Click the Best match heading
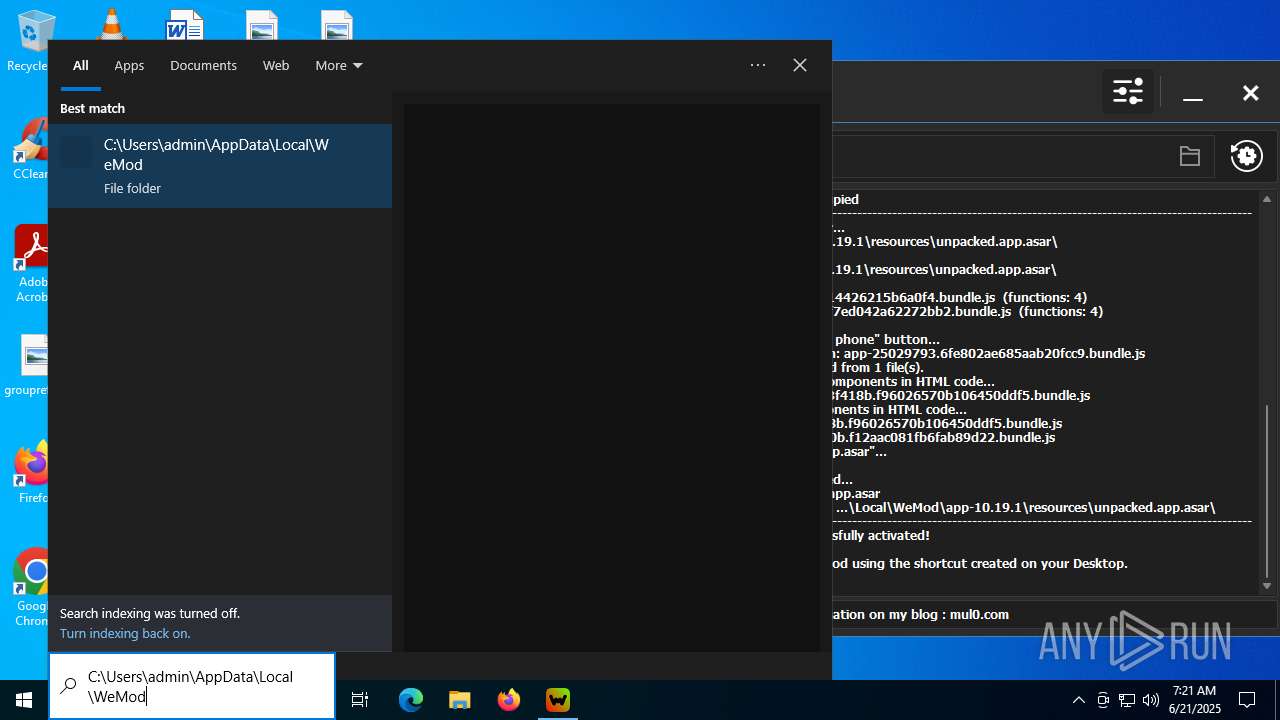This screenshot has width=1280, height=720. pyautogui.click(x=92, y=108)
